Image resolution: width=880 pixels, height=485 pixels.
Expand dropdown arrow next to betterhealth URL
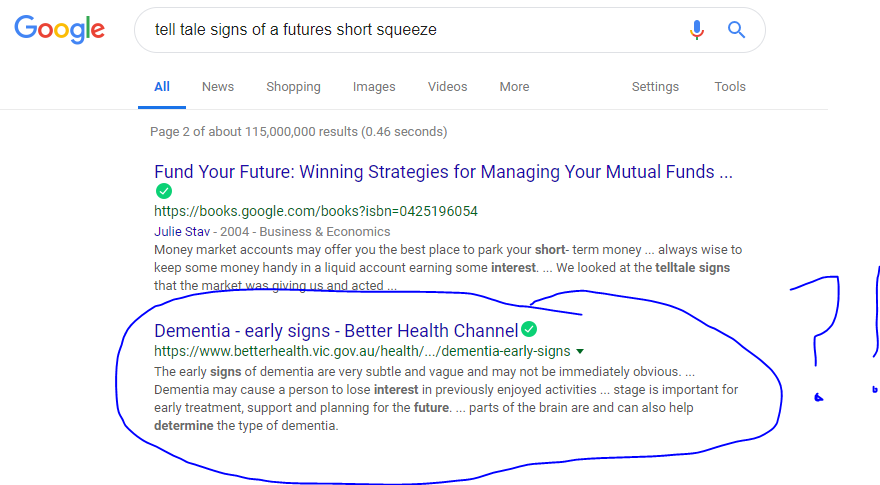point(580,351)
